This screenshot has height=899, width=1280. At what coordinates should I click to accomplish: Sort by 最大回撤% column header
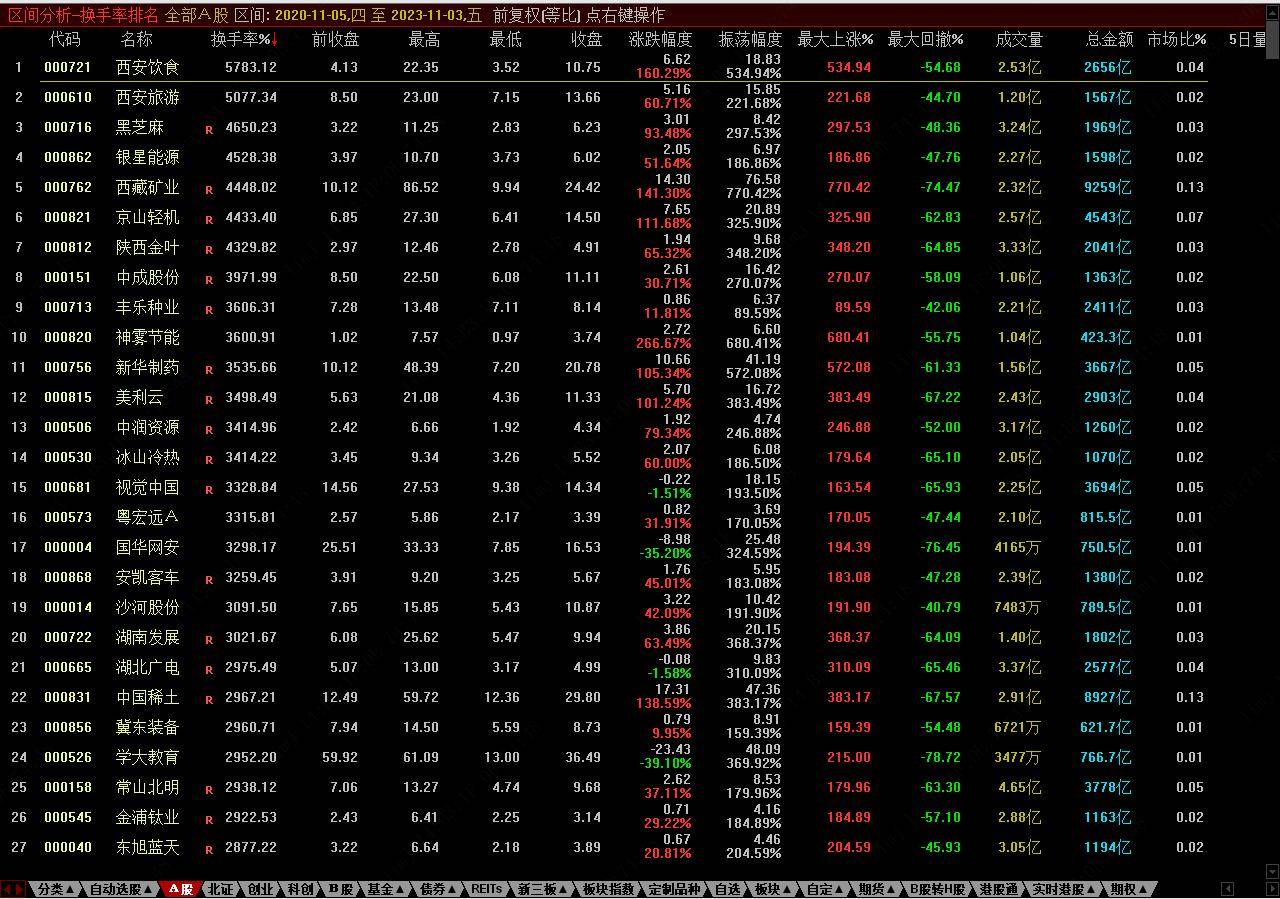coord(925,40)
